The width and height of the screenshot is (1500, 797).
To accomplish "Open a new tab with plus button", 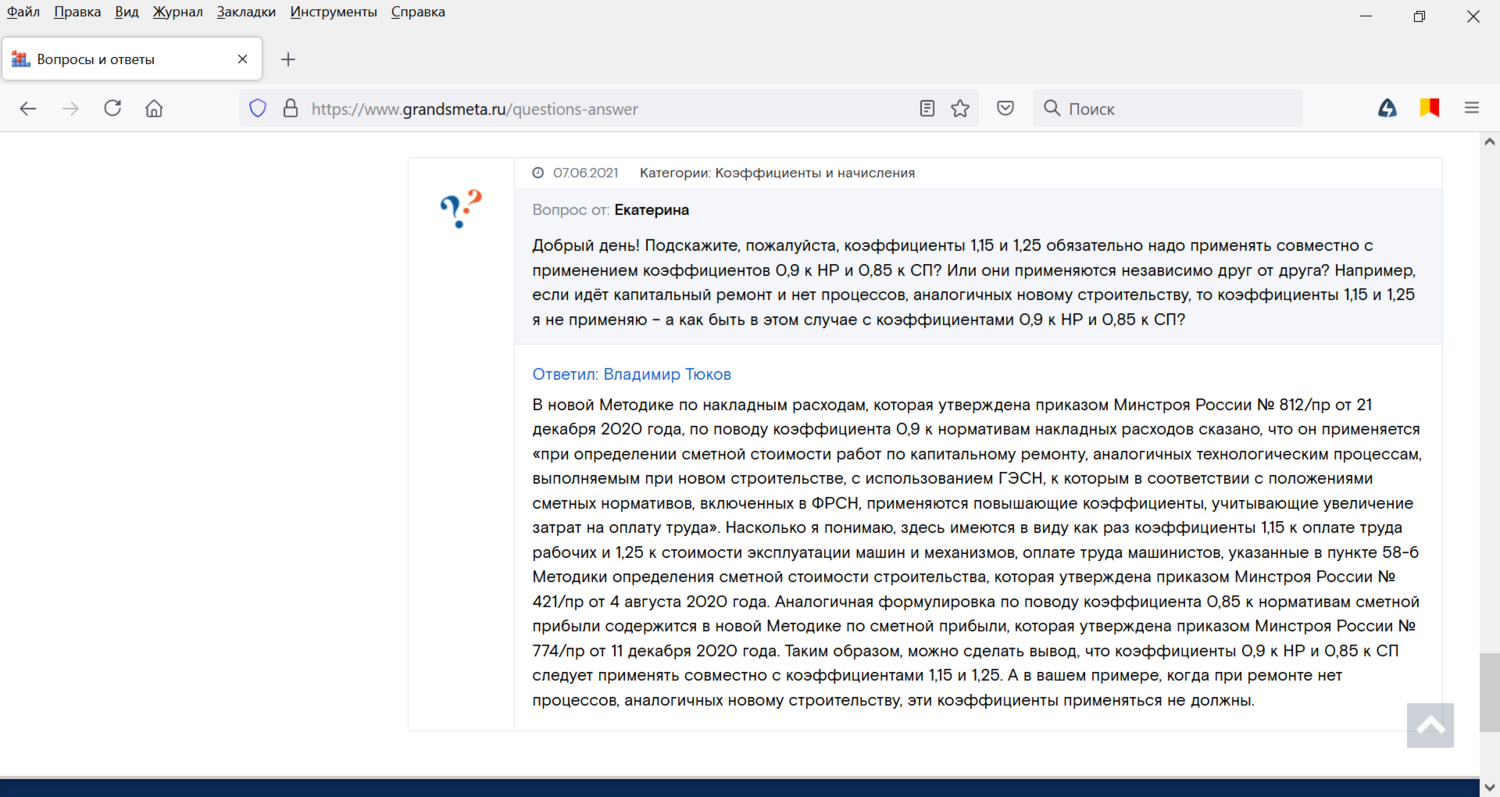I will tap(288, 59).
